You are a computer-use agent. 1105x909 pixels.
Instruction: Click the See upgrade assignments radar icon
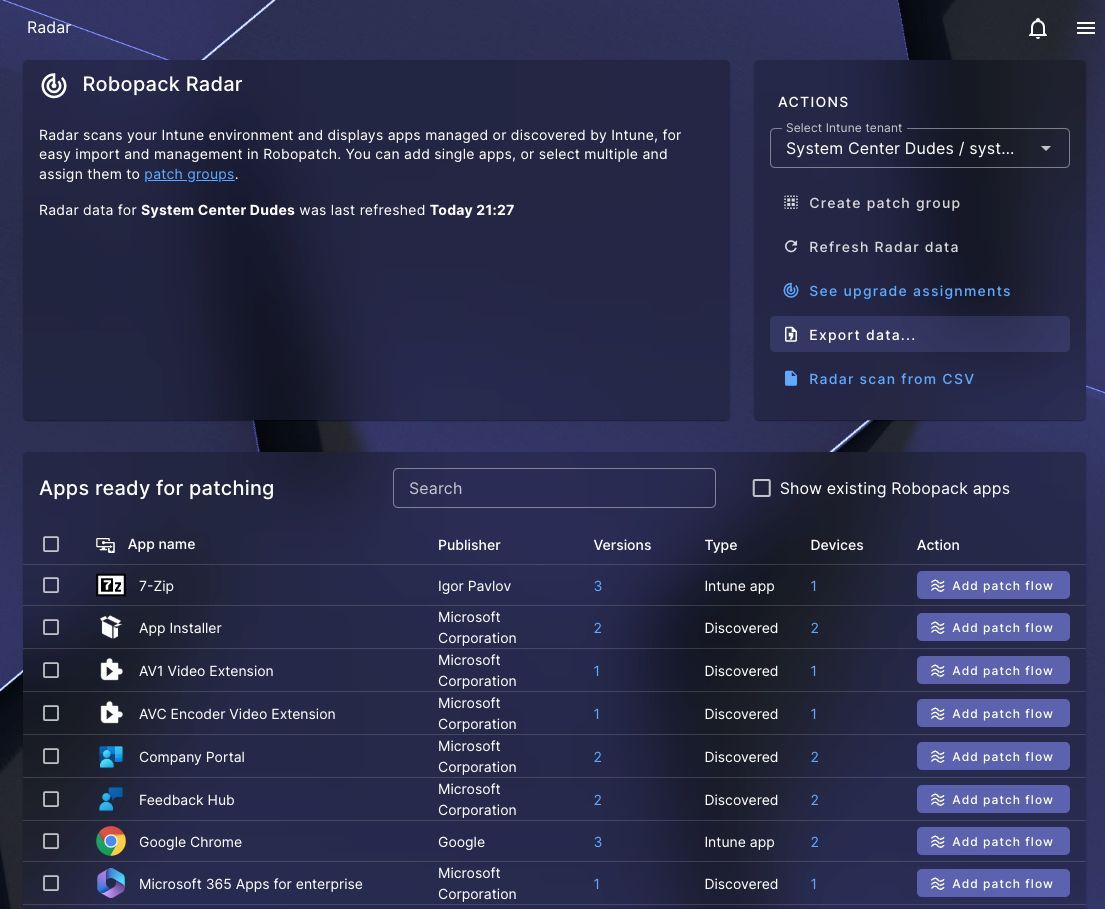pos(791,290)
